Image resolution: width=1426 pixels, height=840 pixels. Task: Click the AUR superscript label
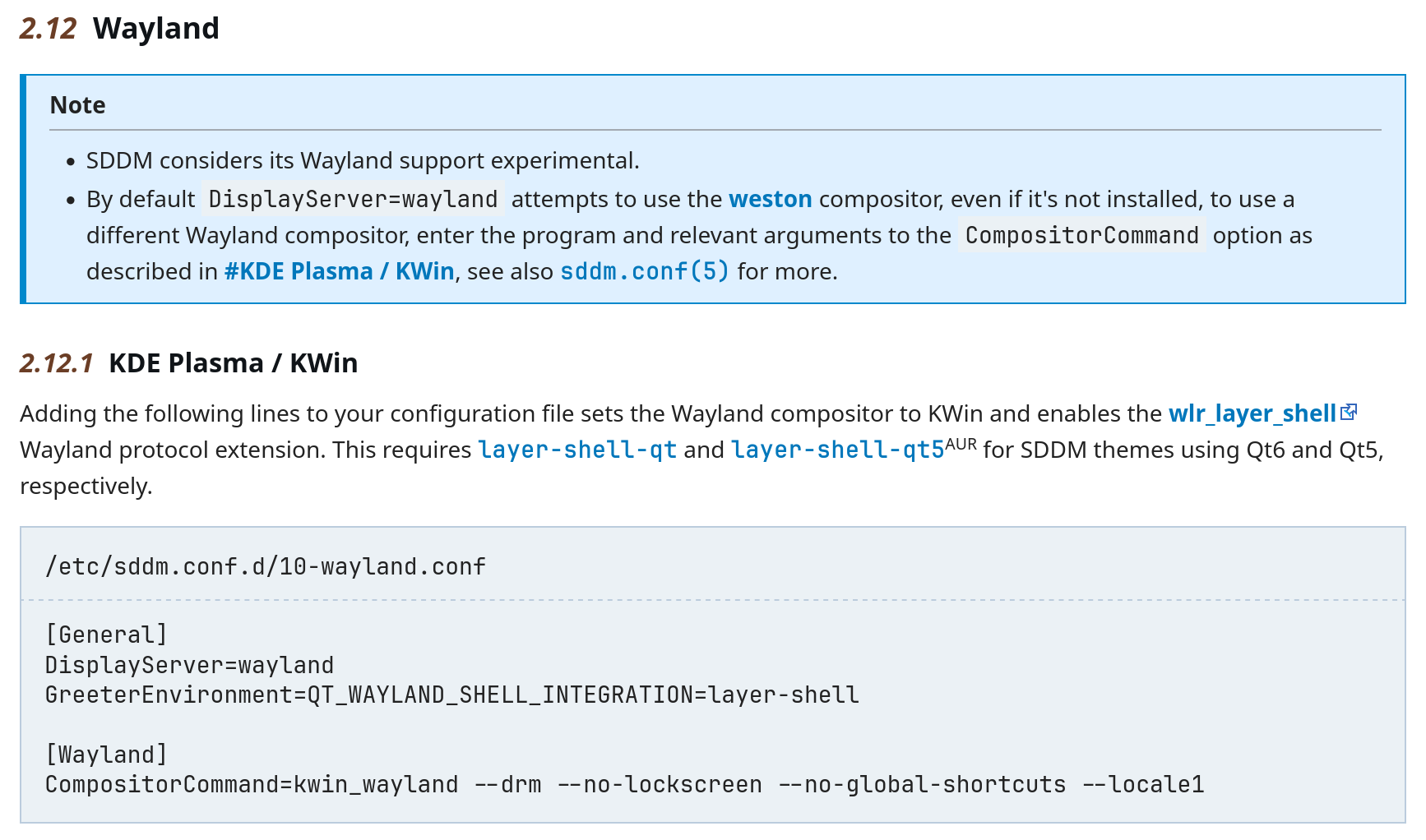[x=961, y=445]
